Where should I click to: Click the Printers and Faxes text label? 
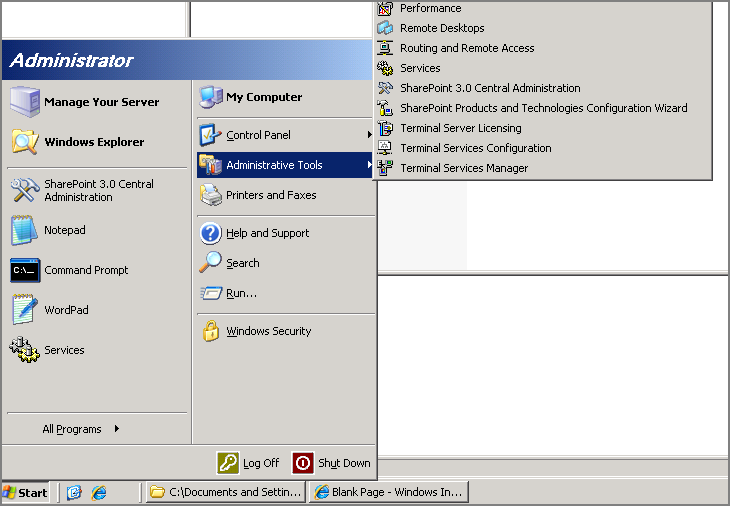[271, 195]
